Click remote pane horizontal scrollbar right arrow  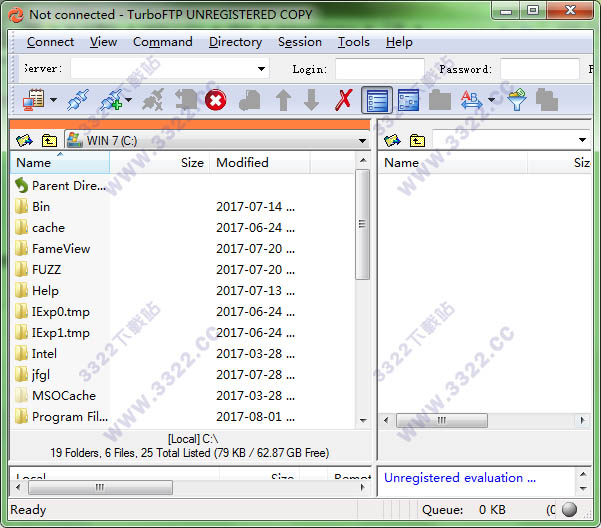point(582,420)
